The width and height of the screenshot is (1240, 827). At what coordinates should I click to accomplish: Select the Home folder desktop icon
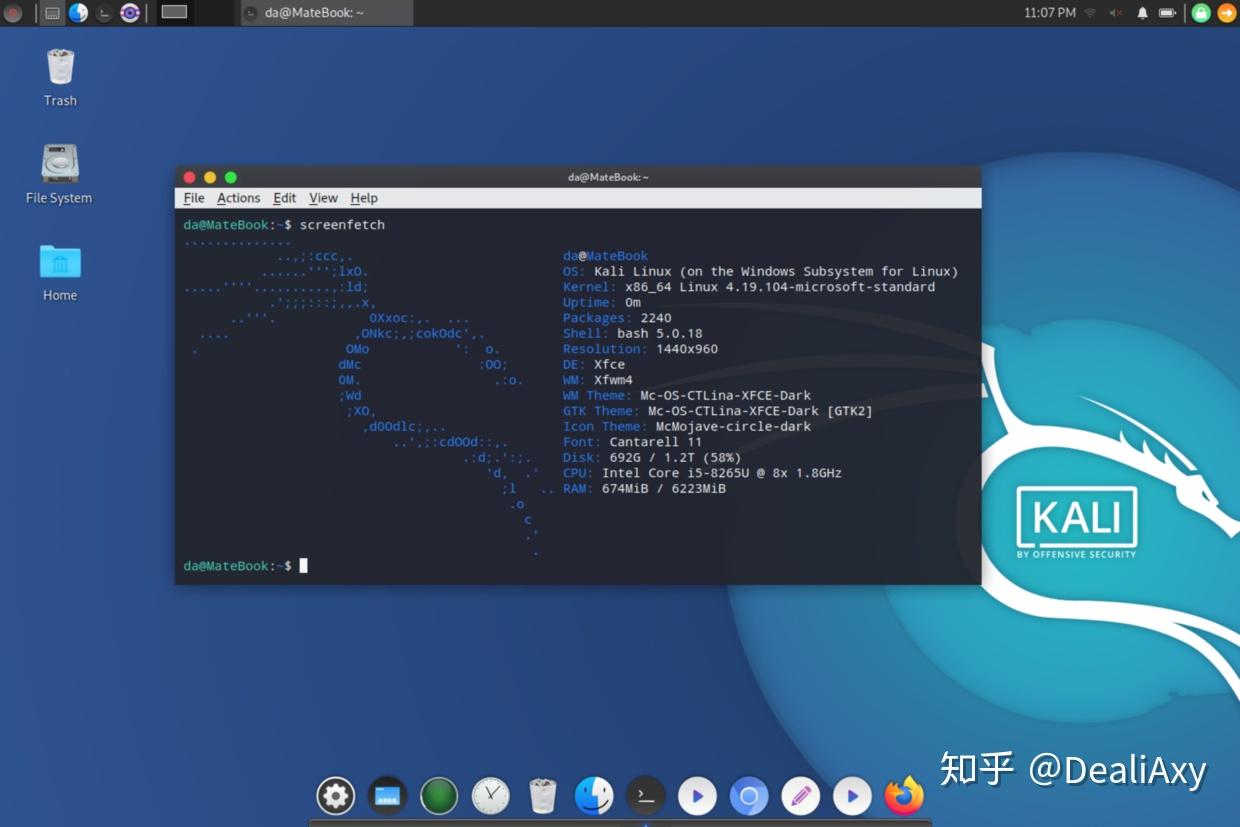click(x=60, y=271)
